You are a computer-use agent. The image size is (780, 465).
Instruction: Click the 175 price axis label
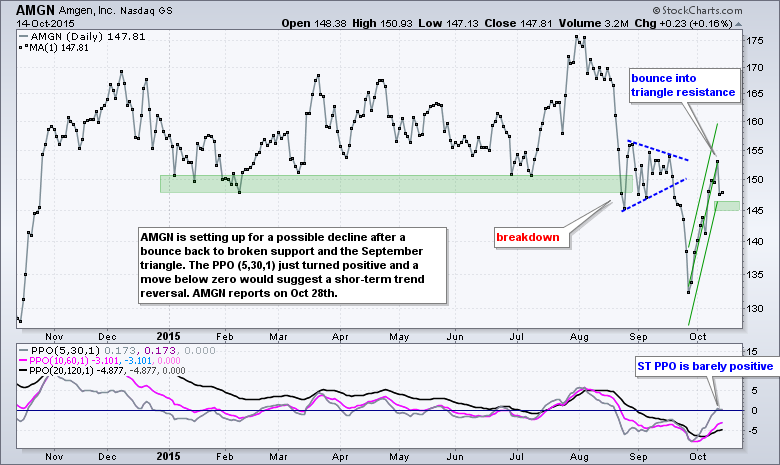(755, 41)
